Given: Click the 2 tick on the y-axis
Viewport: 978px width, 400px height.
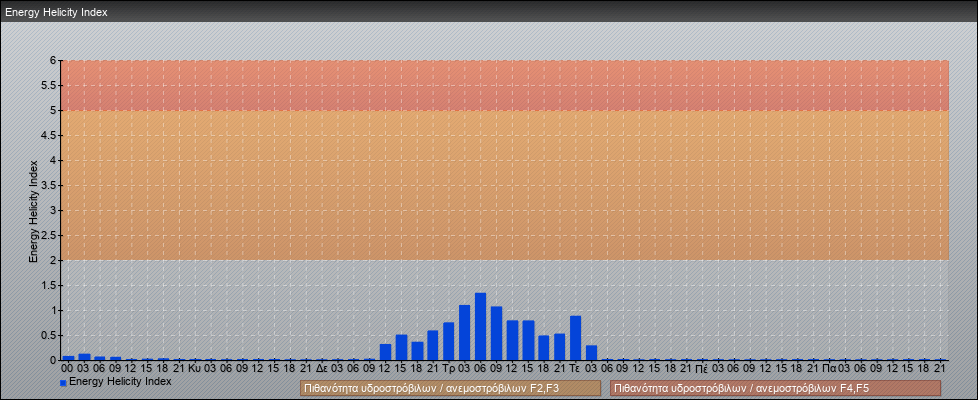Looking at the screenshot, I should click(x=54, y=260).
